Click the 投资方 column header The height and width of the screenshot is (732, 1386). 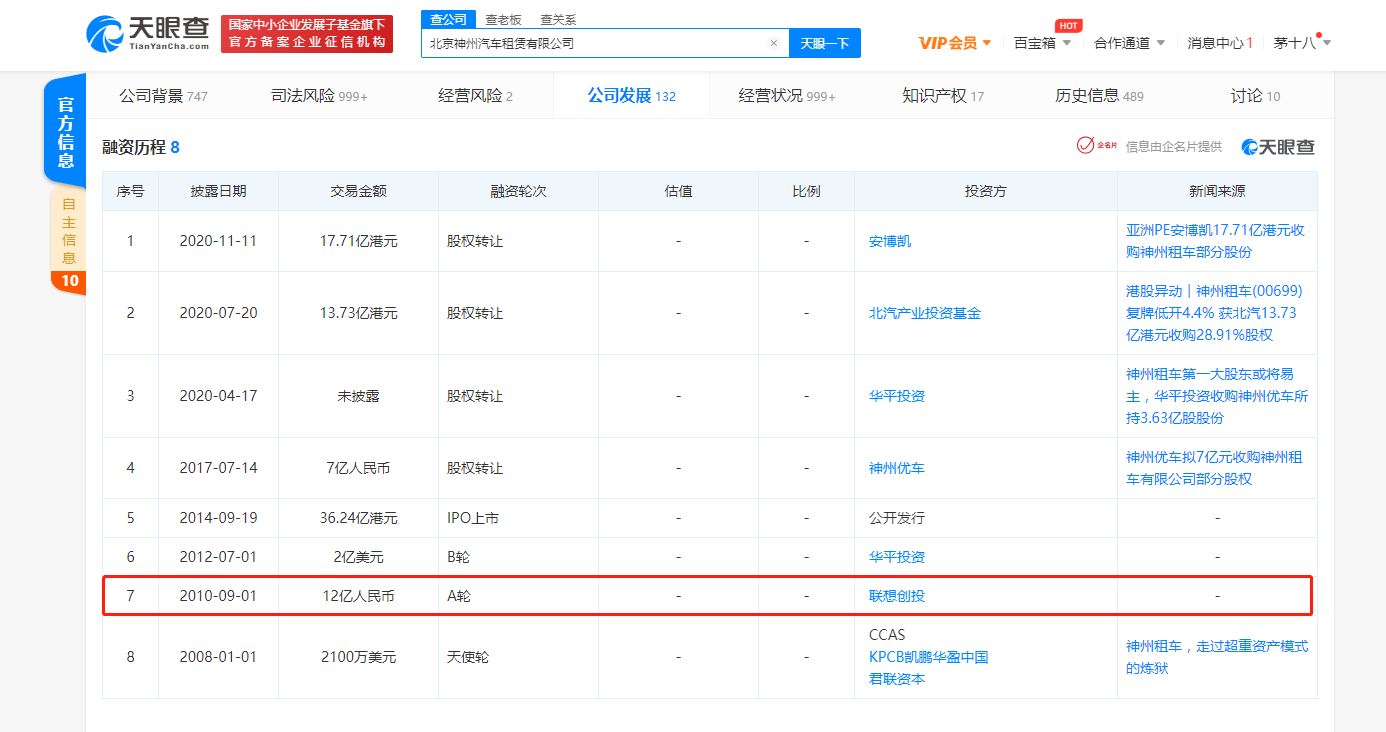(x=985, y=191)
